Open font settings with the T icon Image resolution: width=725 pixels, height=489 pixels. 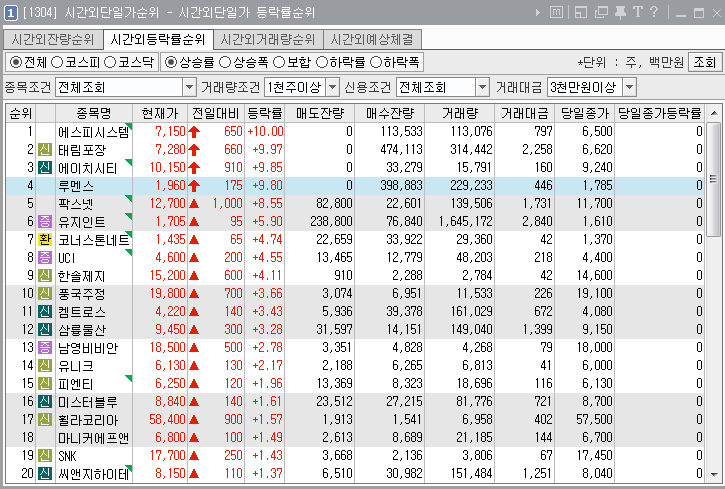click(x=638, y=12)
